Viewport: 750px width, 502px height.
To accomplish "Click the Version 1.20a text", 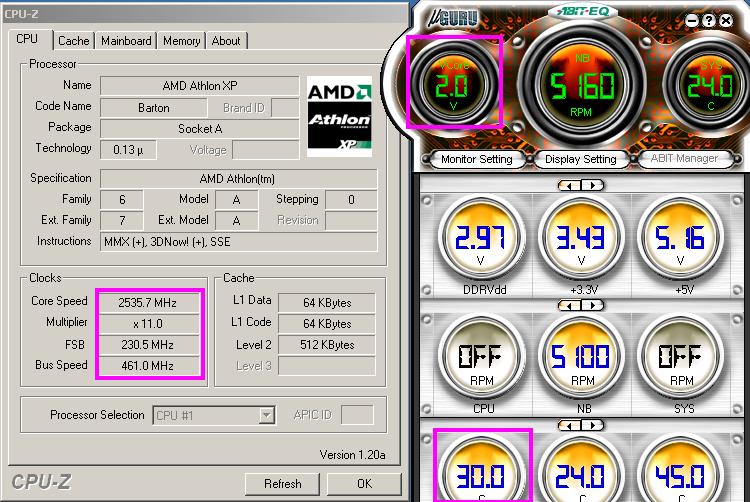I will tap(353, 455).
